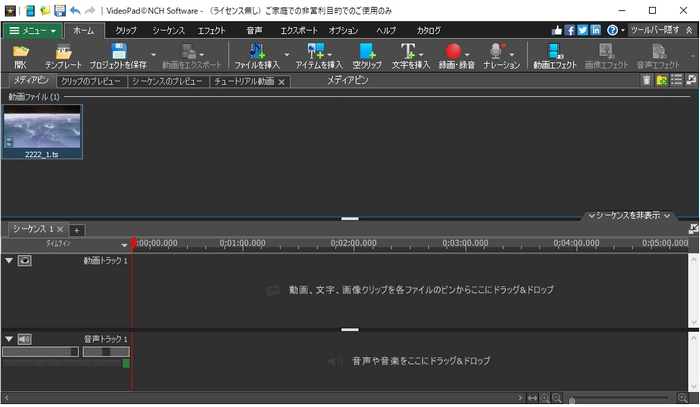Collapse the 動画トラック 1 triangle
700x407 pixels.
pos(9,260)
